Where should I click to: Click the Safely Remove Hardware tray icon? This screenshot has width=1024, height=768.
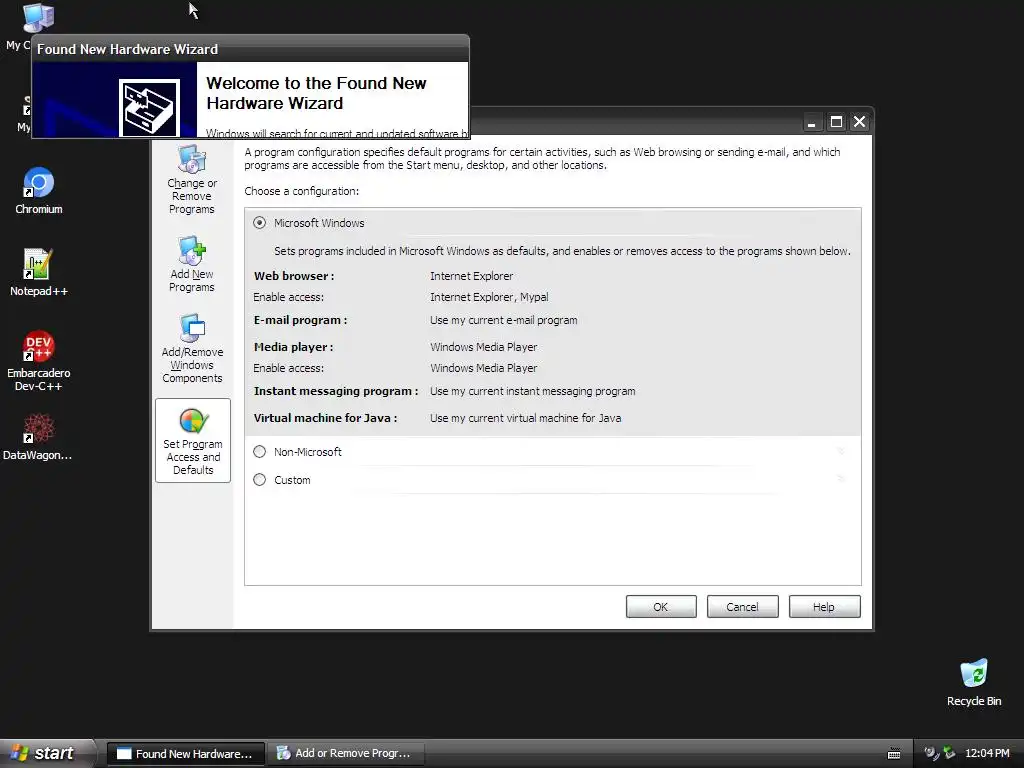tap(949, 753)
